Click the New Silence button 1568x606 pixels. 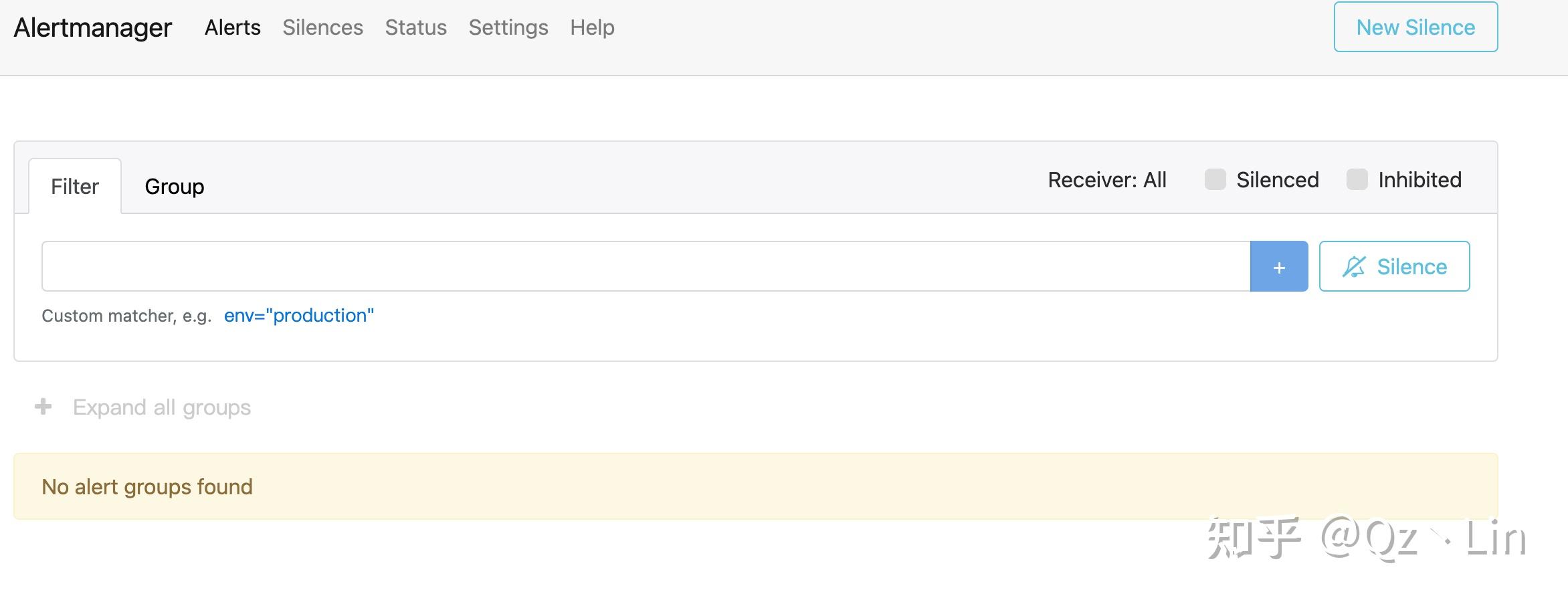click(1415, 27)
